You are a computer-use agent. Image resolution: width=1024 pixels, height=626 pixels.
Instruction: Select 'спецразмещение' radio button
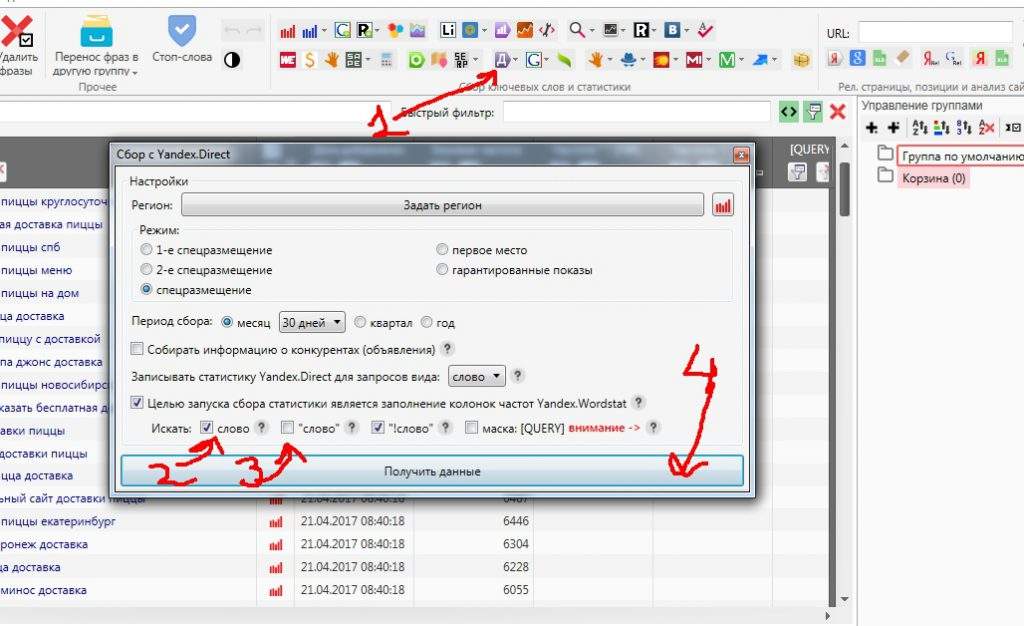coord(146,289)
